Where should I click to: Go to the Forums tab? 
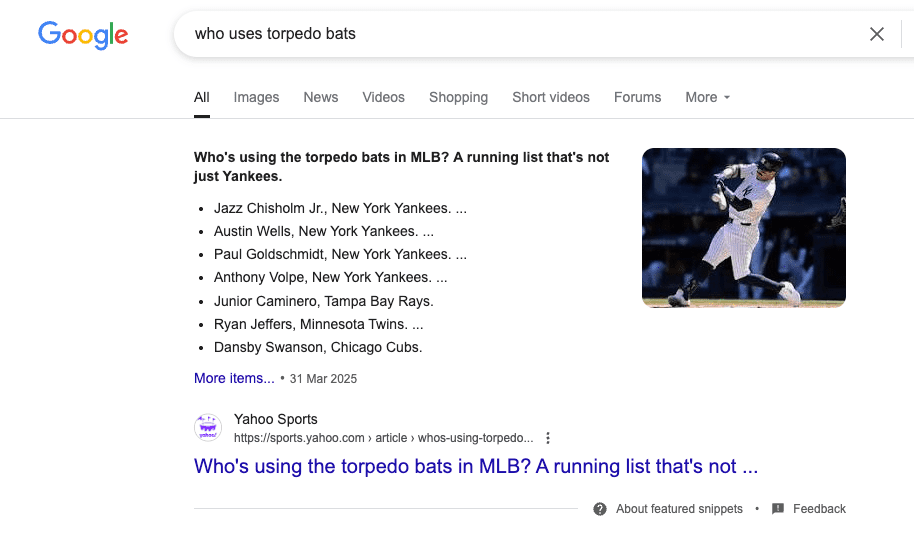click(638, 97)
